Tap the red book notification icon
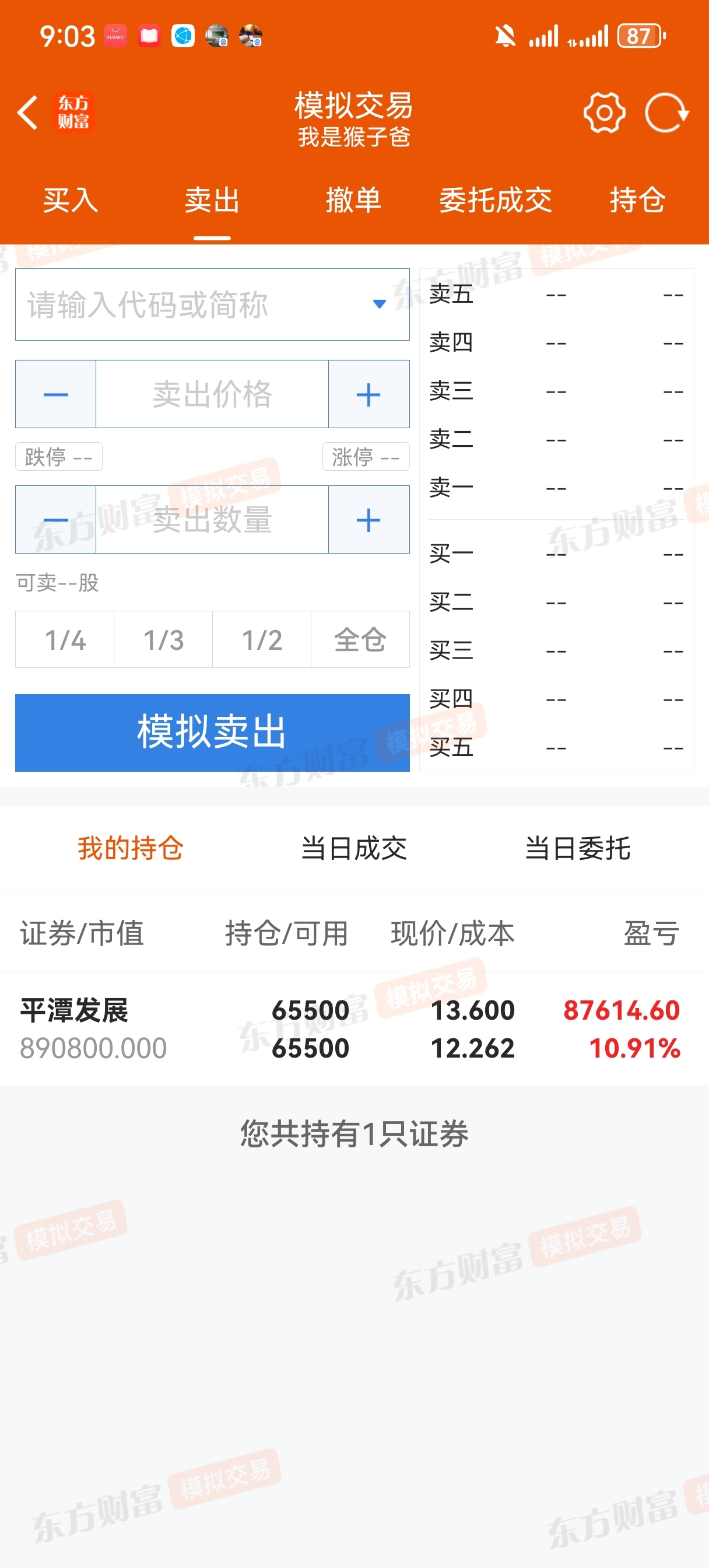 [149, 36]
